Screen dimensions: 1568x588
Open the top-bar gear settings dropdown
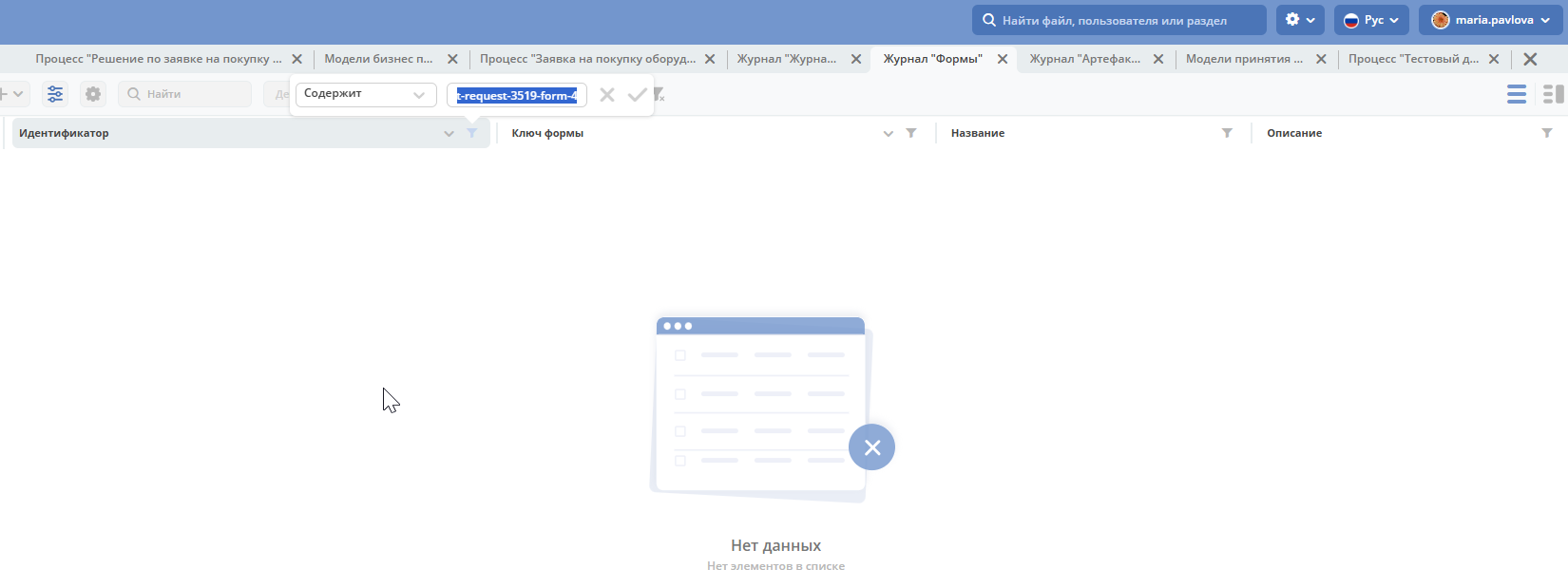(1299, 20)
